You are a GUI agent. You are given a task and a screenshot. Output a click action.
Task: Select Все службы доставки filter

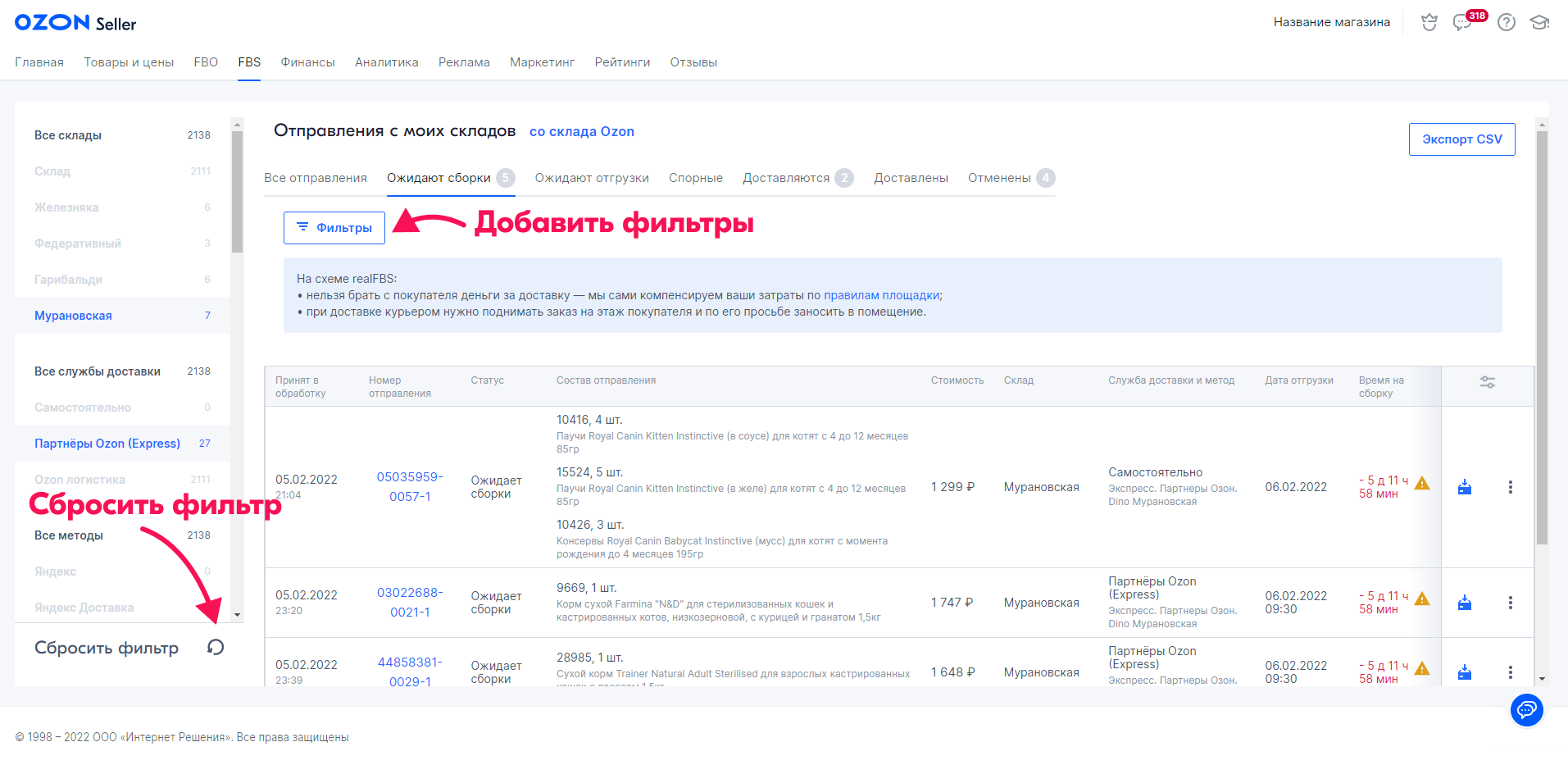coord(122,371)
